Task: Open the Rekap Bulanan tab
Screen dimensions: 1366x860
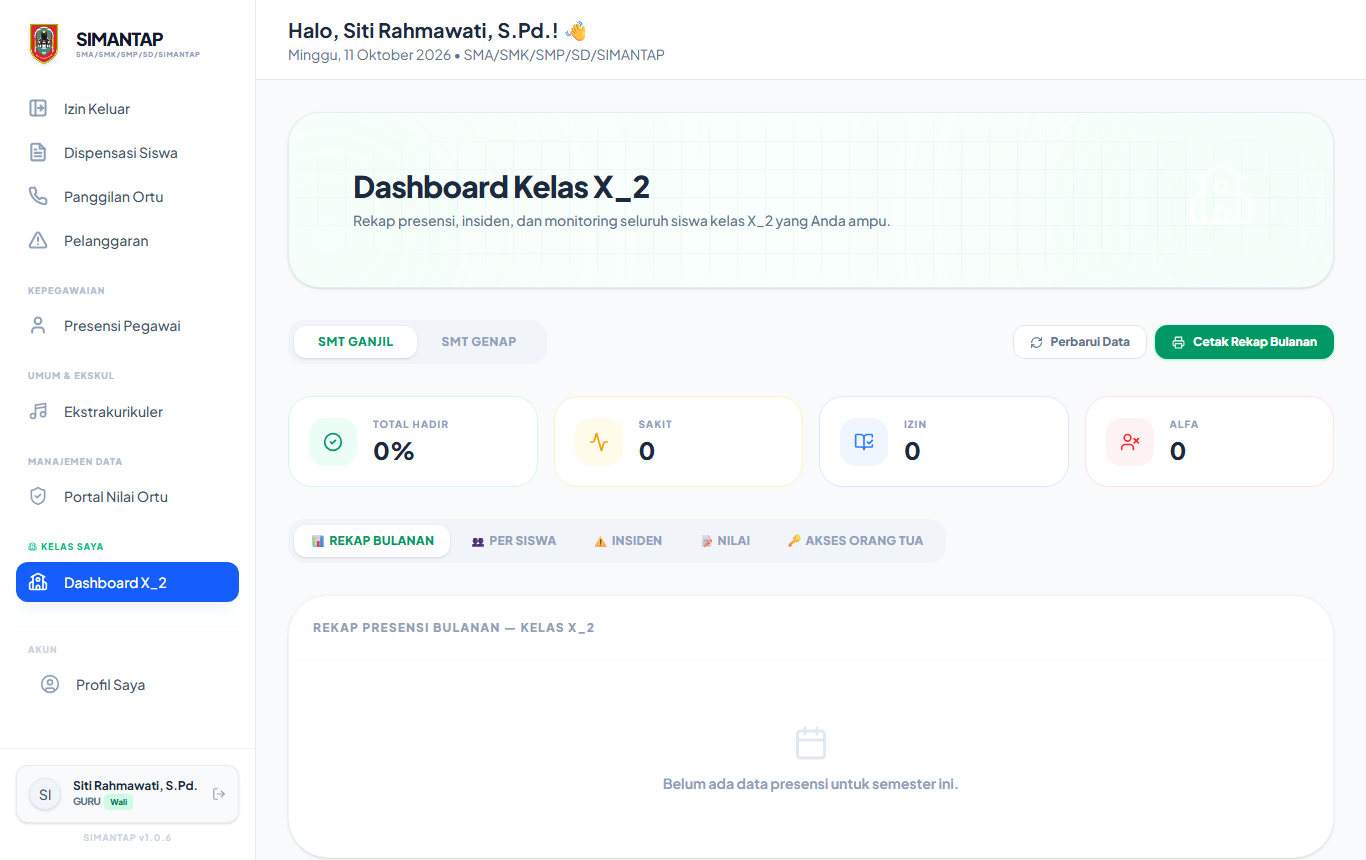Action: [x=372, y=541]
